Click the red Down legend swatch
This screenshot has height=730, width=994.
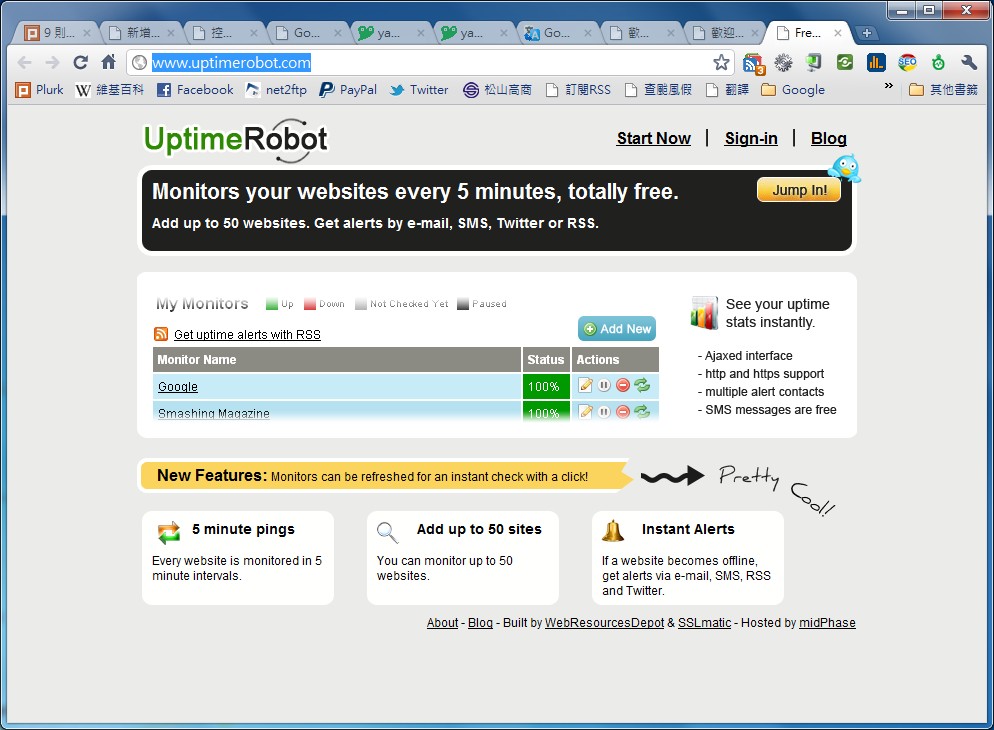309,304
